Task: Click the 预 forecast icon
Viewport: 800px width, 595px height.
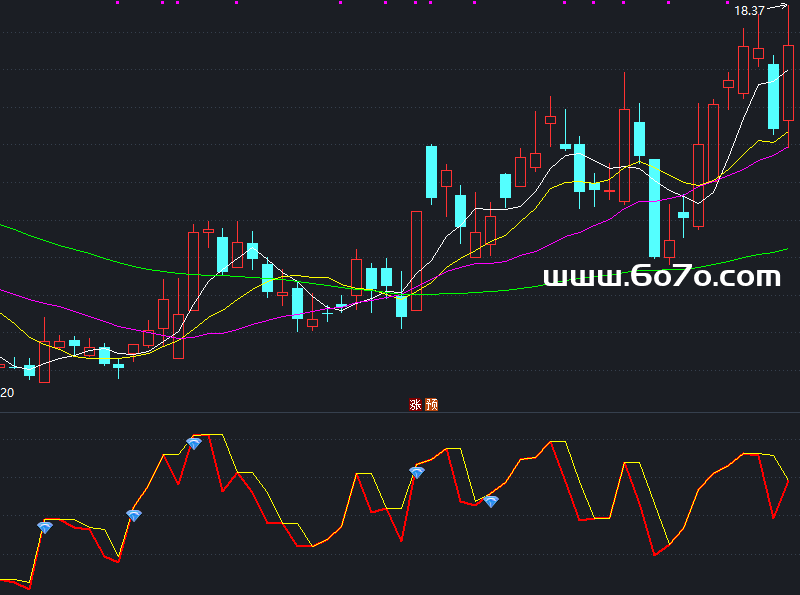Action: coord(432,405)
